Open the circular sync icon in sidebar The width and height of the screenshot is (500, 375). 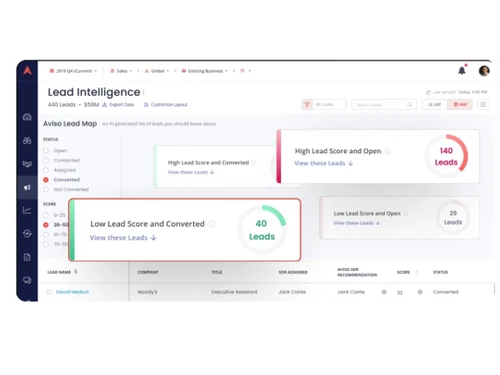click(x=27, y=234)
